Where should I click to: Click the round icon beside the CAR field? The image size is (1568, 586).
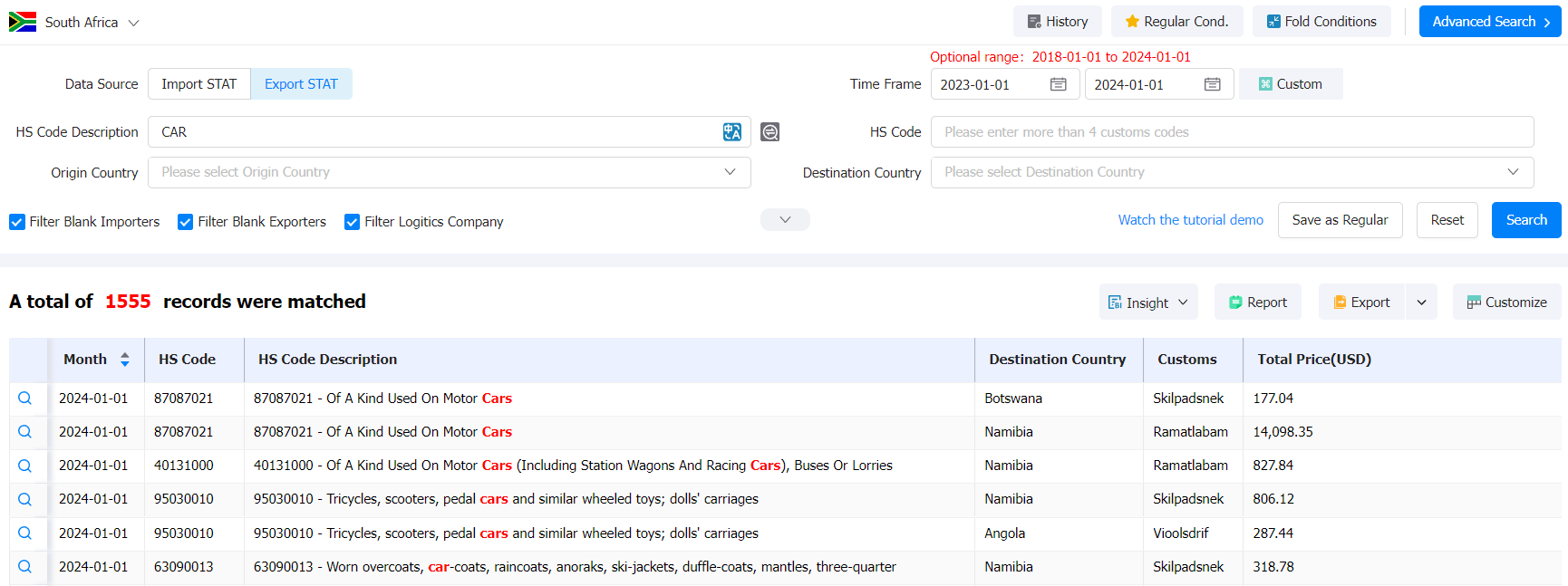[x=769, y=132]
